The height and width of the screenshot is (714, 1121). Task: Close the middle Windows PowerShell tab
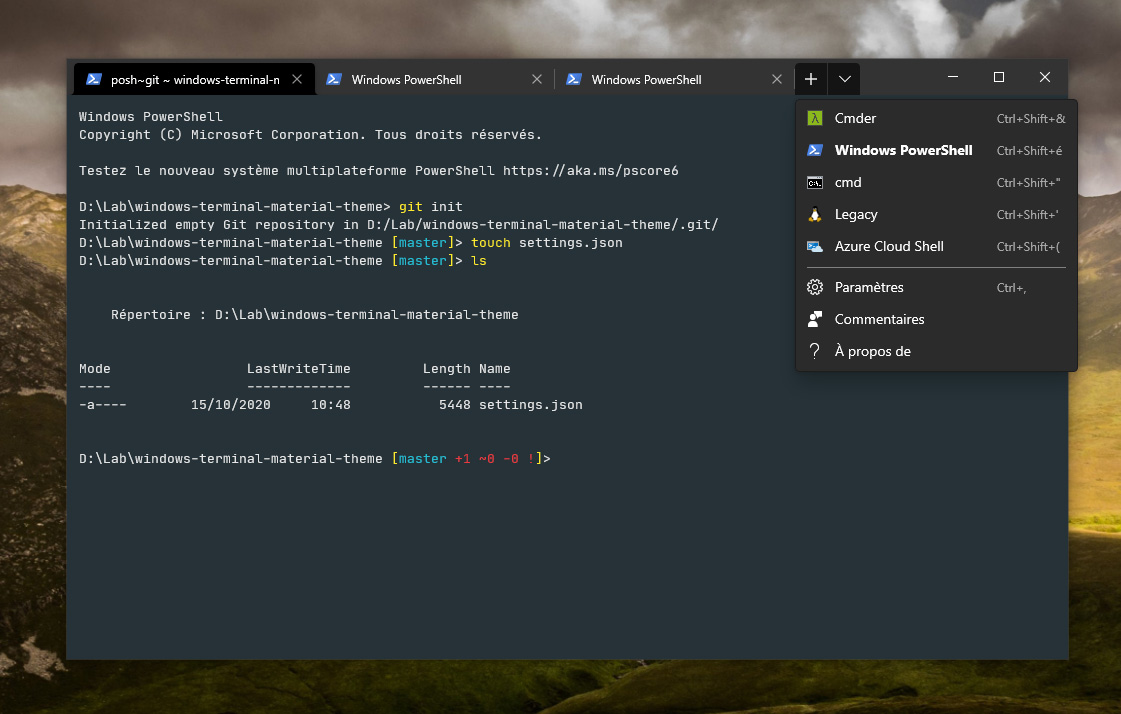click(537, 79)
